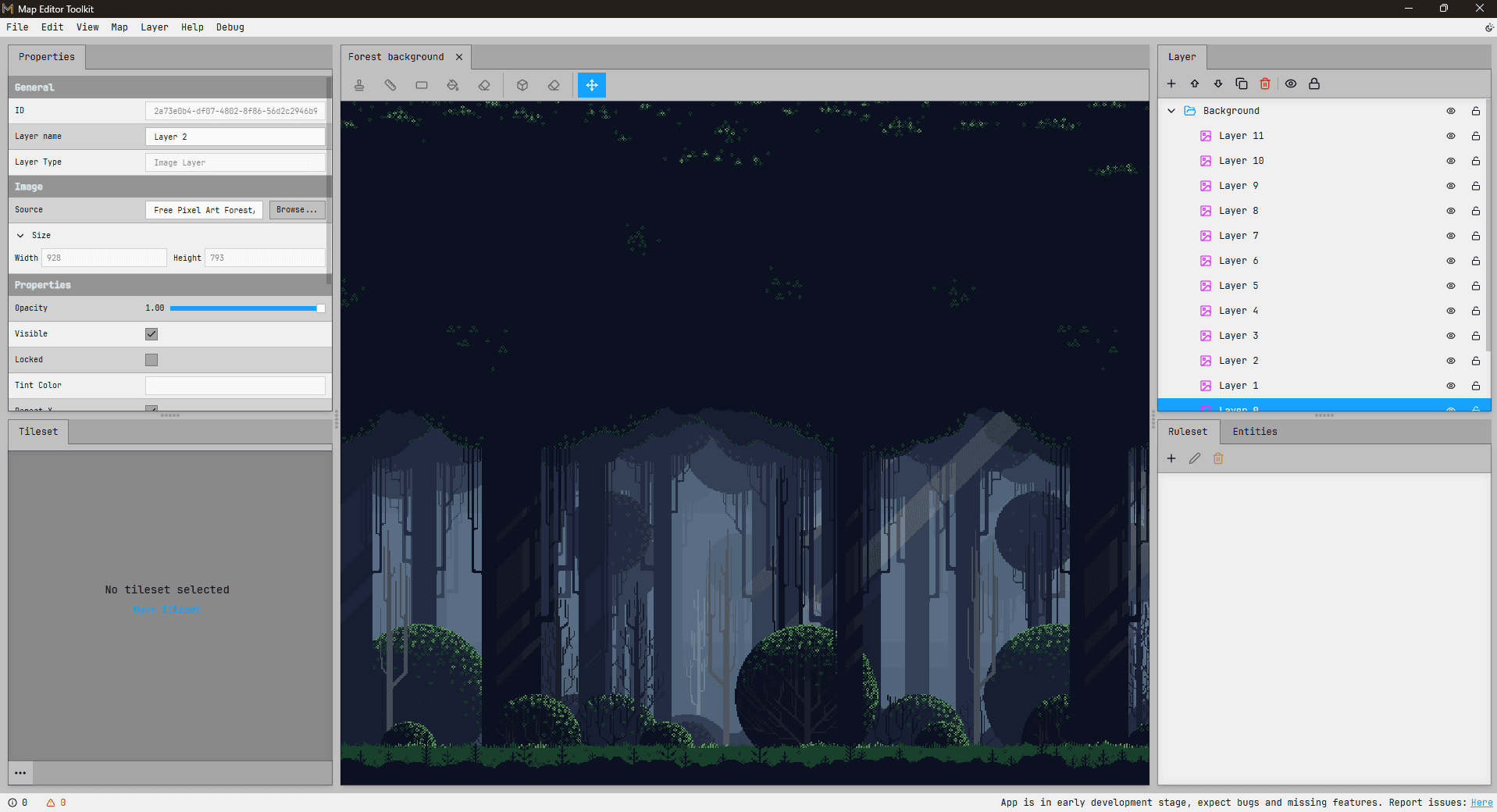Select Layer 4 in the layer tree
This screenshot has height=812, width=1497.
1323,311
